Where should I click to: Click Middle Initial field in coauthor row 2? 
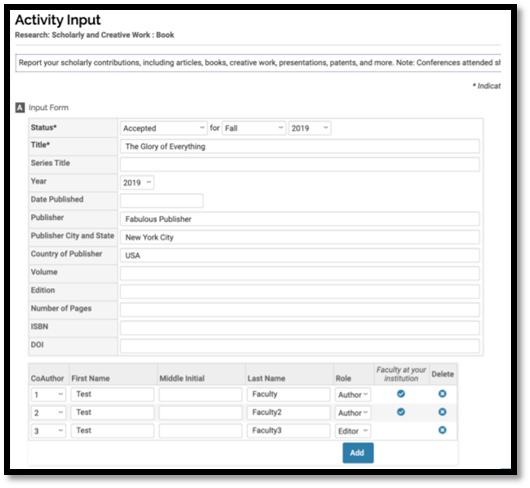[201, 413]
